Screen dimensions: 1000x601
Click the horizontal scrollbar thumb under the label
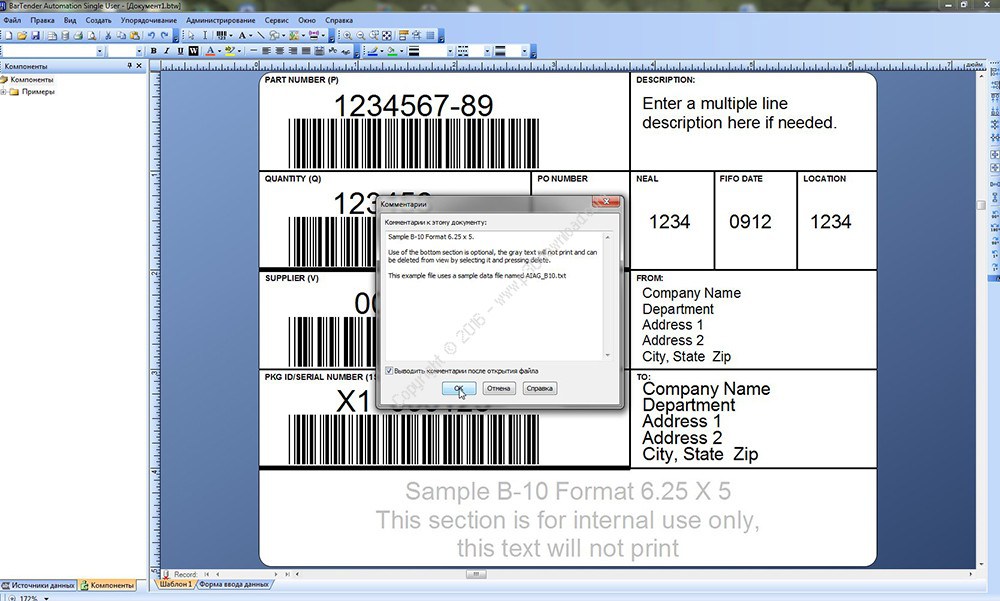[x=476, y=574]
